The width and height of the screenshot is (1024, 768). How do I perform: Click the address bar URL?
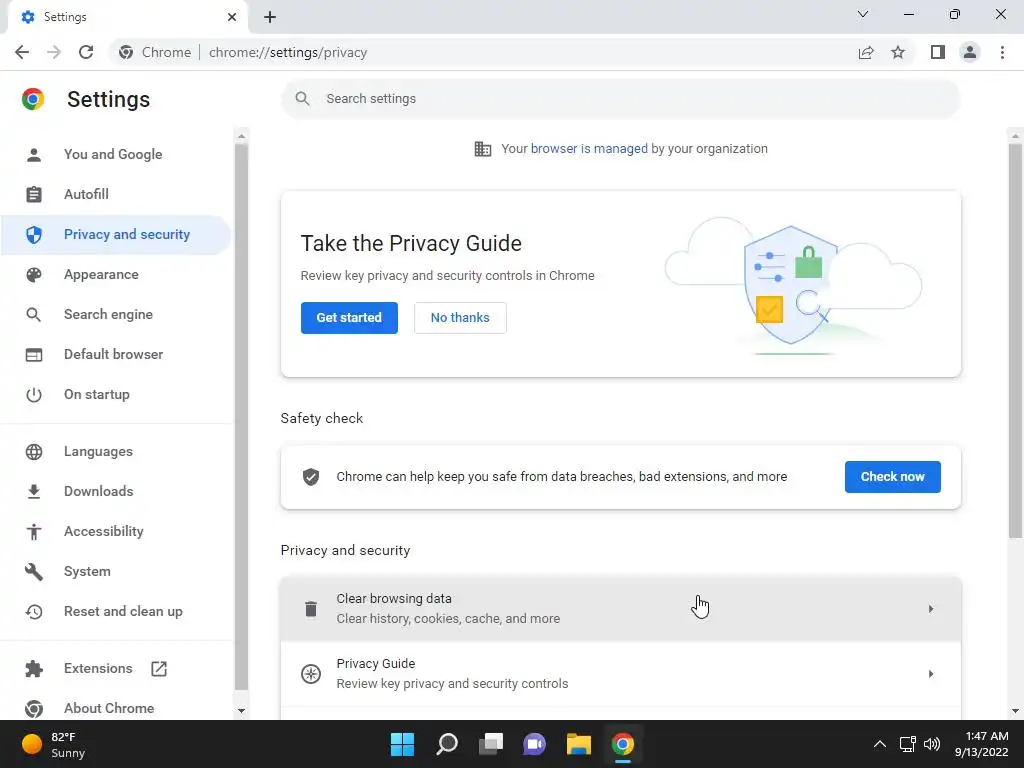pos(287,52)
